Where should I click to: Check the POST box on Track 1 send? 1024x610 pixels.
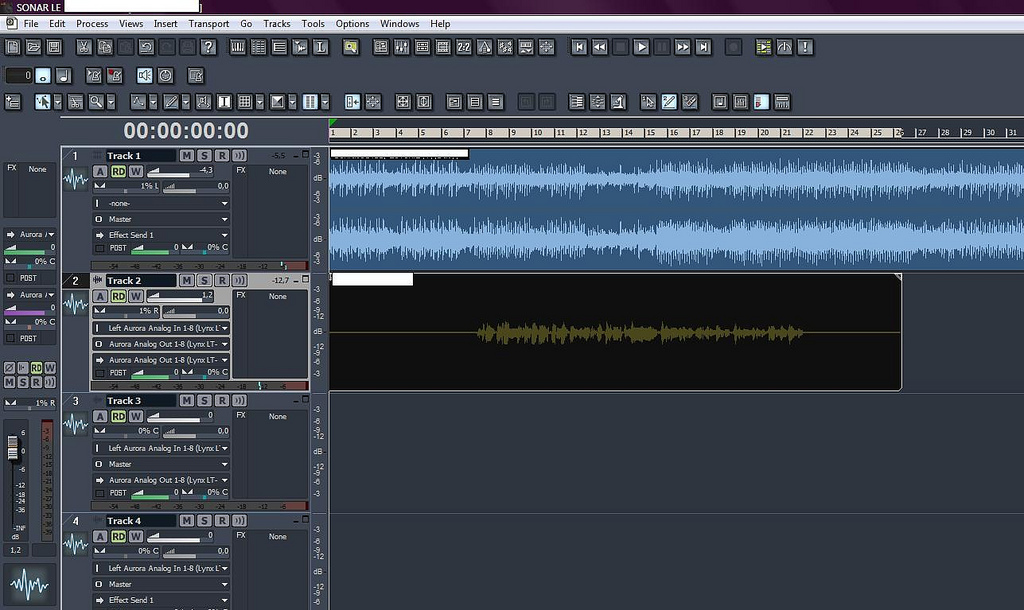(x=100, y=248)
